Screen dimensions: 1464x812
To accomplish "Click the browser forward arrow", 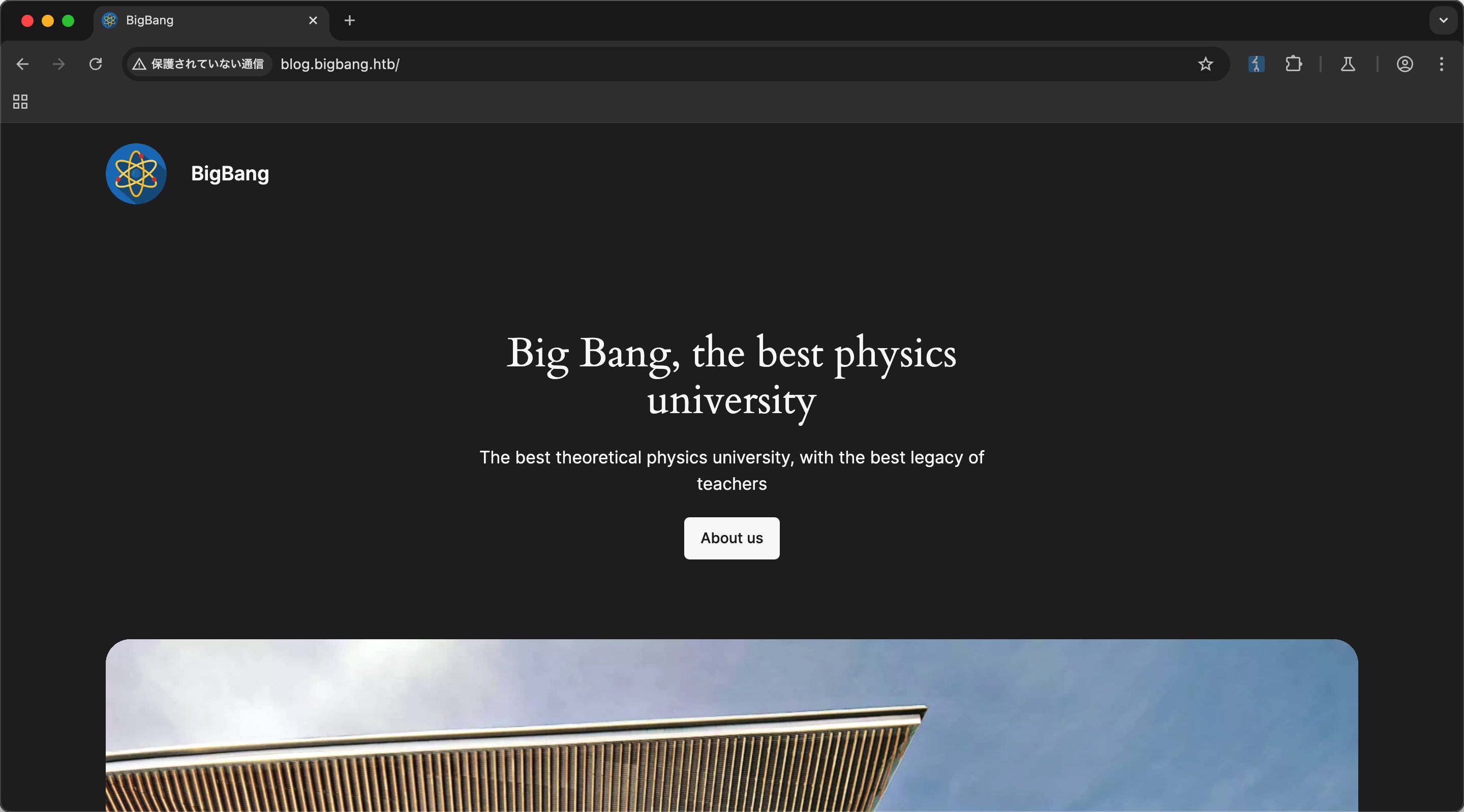I will coord(58,64).
